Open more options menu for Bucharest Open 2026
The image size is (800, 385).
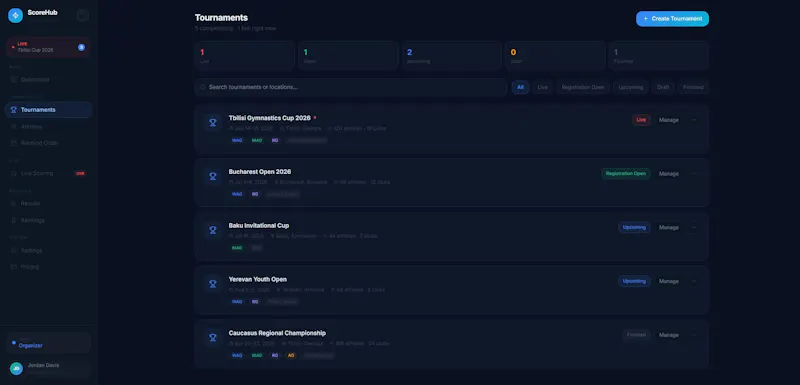point(693,173)
